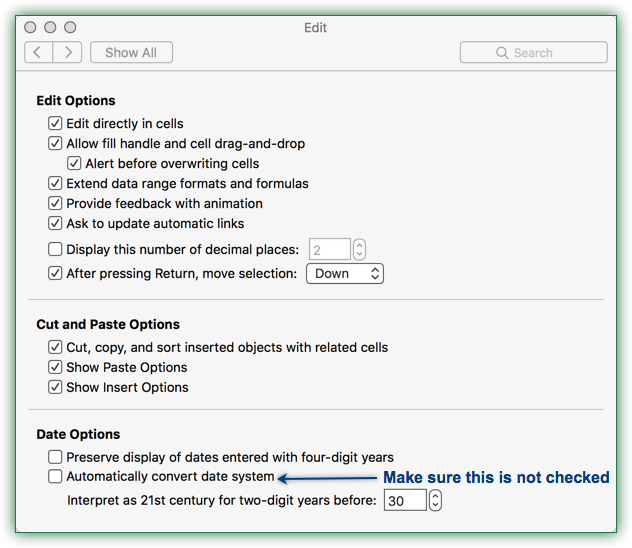Click inside the Search field
The width and height of the screenshot is (632, 548).
click(x=534, y=52)
